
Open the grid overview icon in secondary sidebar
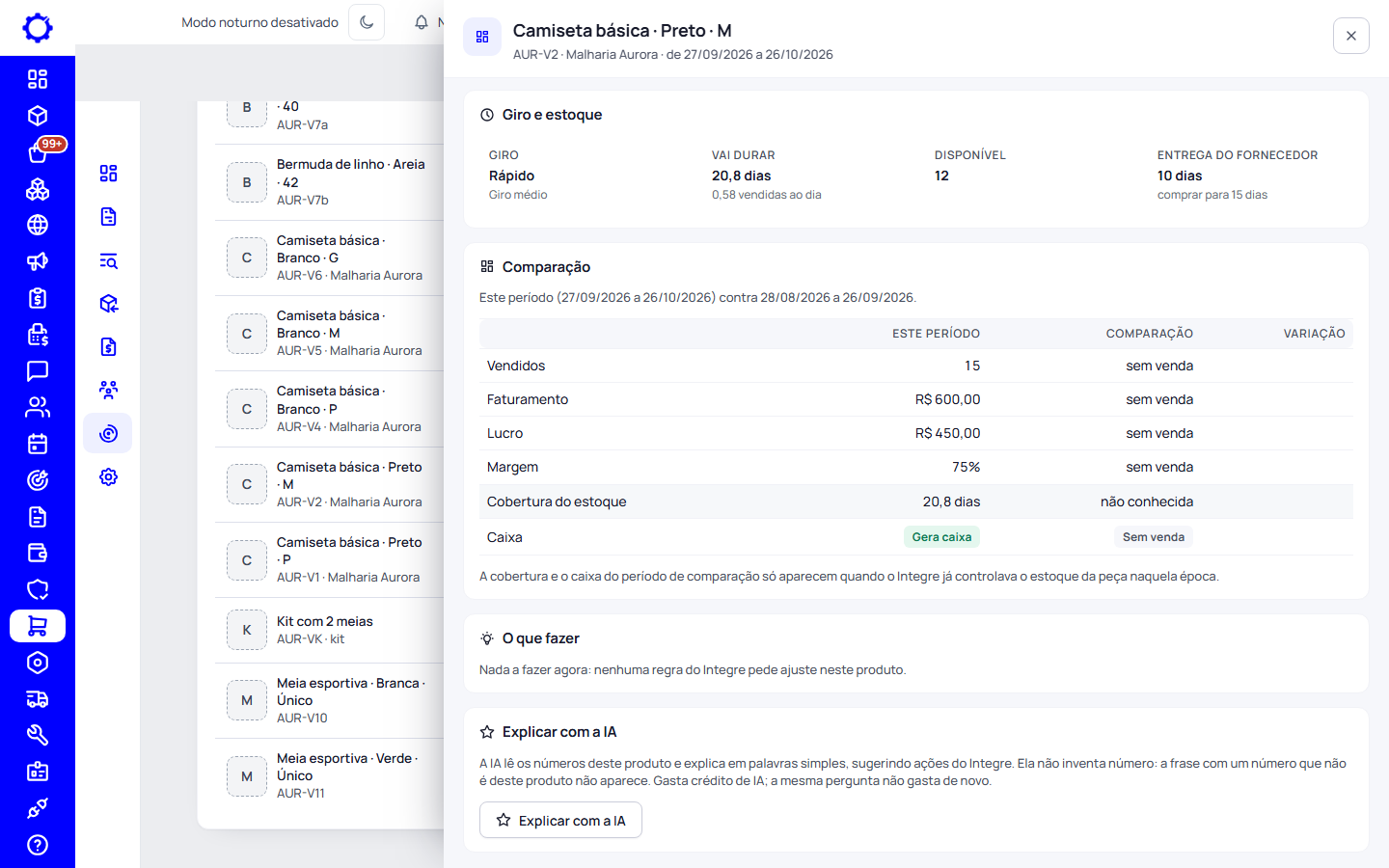(109, 174)
